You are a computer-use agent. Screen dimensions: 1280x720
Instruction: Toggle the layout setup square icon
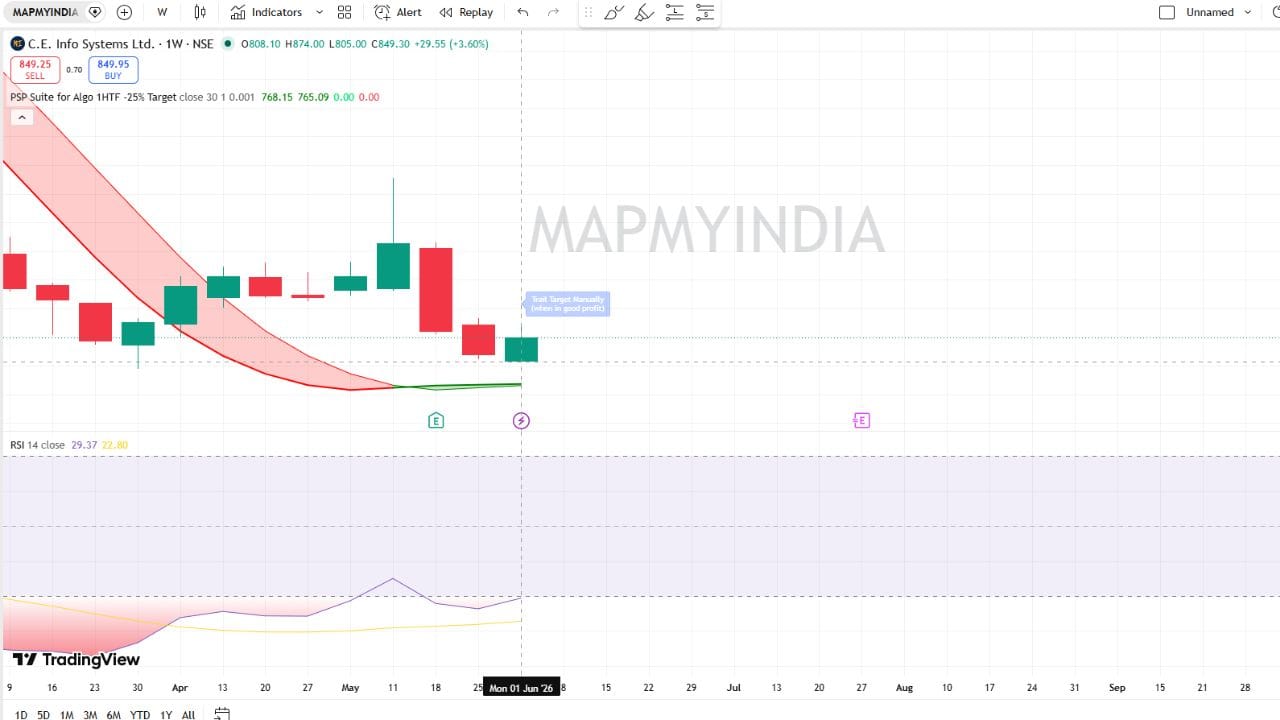click(x=1167, y=12)
